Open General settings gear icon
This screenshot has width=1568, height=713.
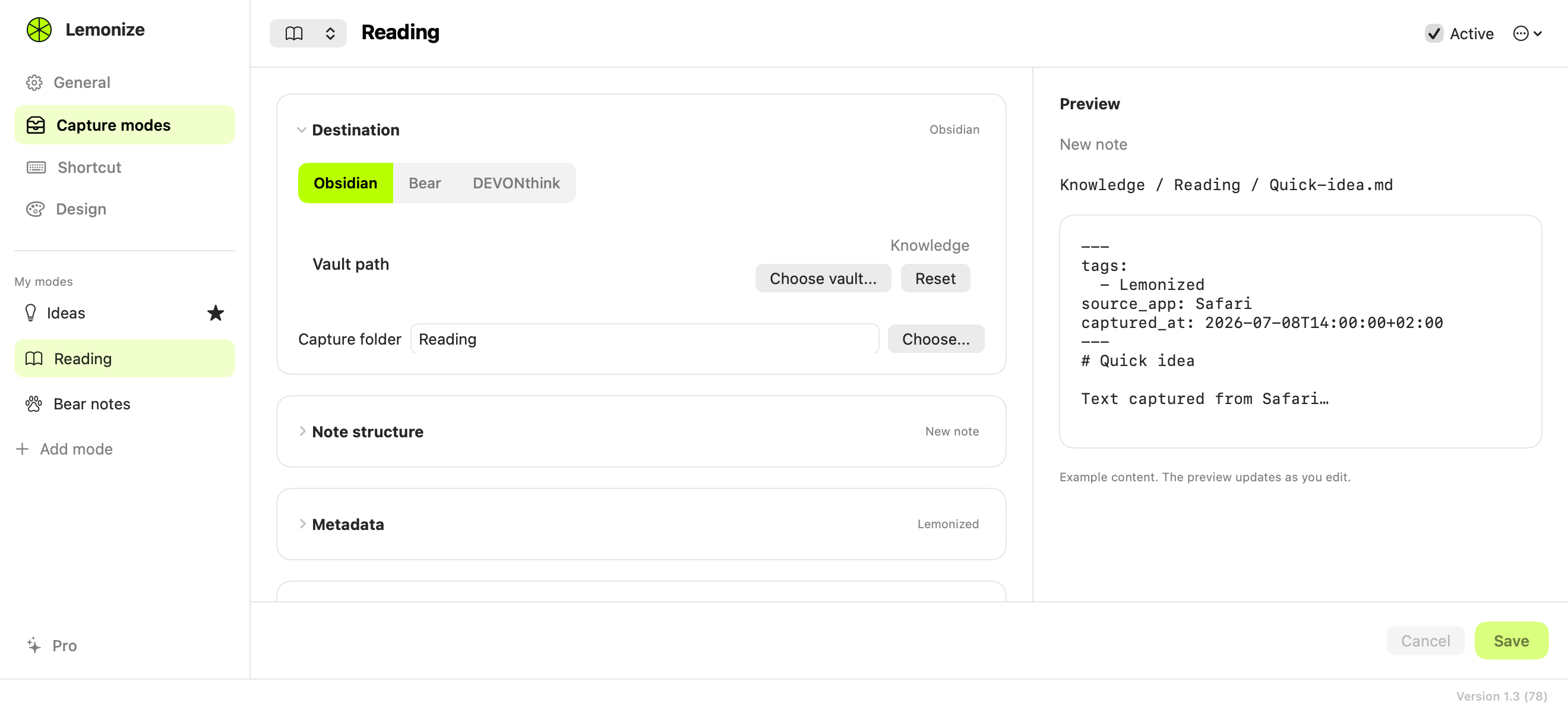tap(34, 83)
